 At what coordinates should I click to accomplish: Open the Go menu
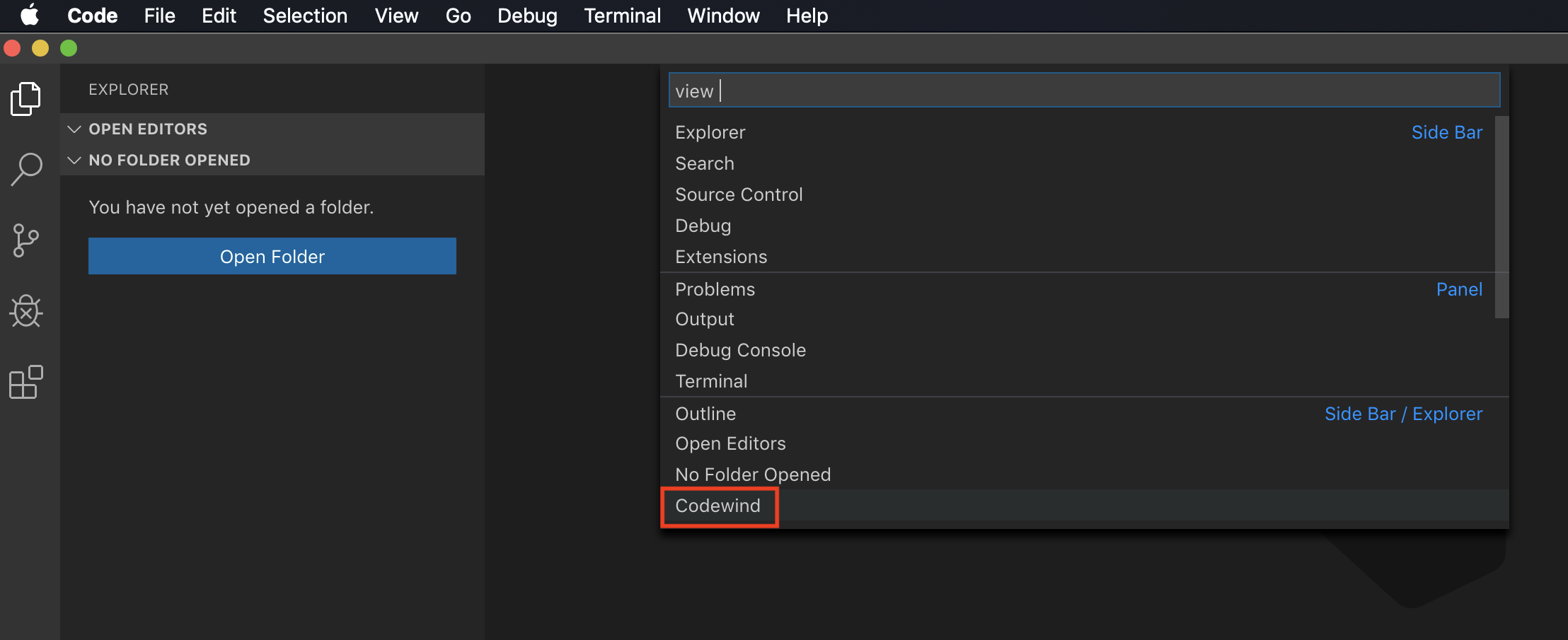coord(458,16)
